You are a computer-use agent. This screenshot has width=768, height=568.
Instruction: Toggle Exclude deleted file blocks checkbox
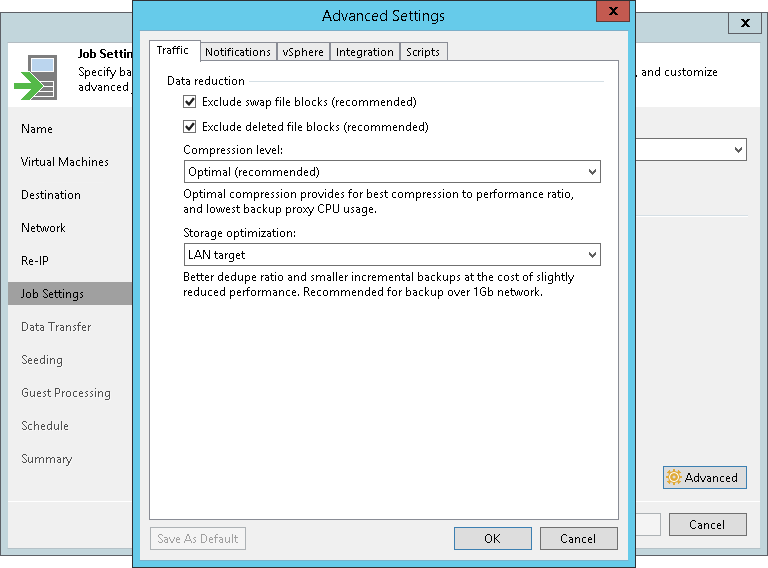[x=190, y=127]
